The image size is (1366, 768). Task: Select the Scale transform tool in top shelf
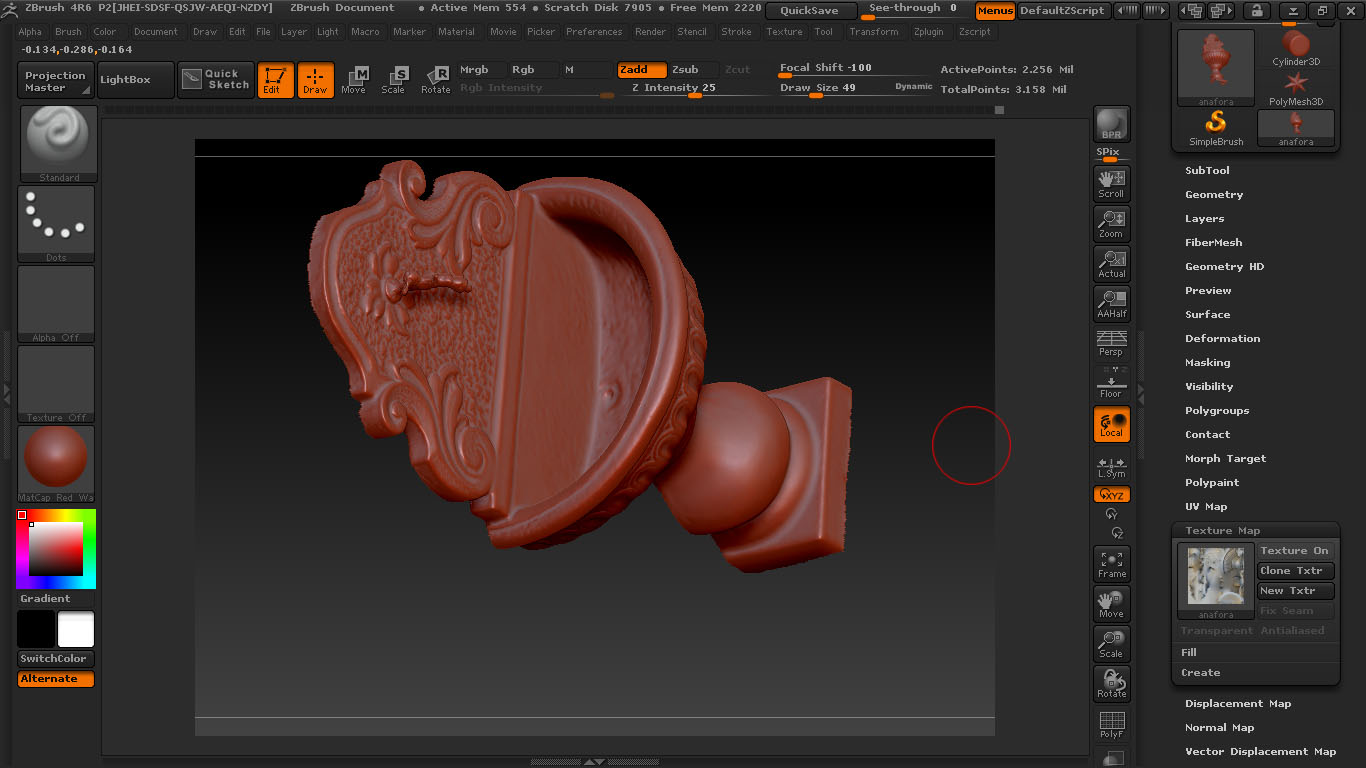pyautogui.click(x=394, y=80)
